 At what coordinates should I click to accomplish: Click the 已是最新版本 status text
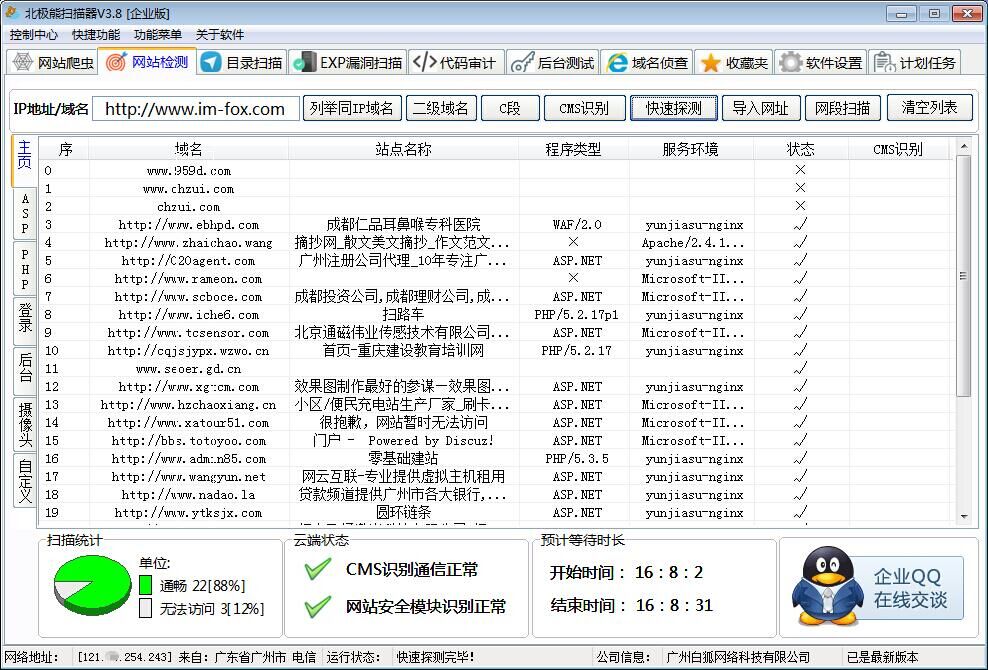pos(882,657)
